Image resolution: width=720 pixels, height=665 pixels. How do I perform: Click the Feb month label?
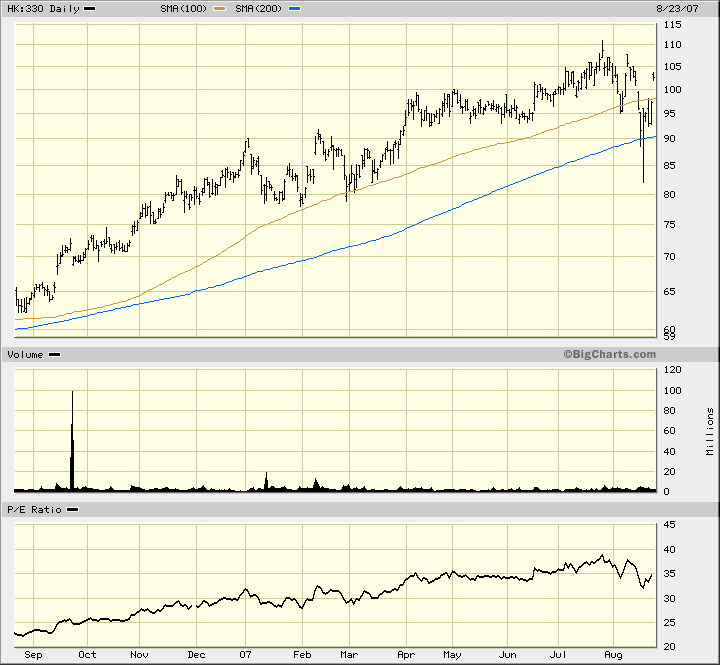(x=302, y=654)
